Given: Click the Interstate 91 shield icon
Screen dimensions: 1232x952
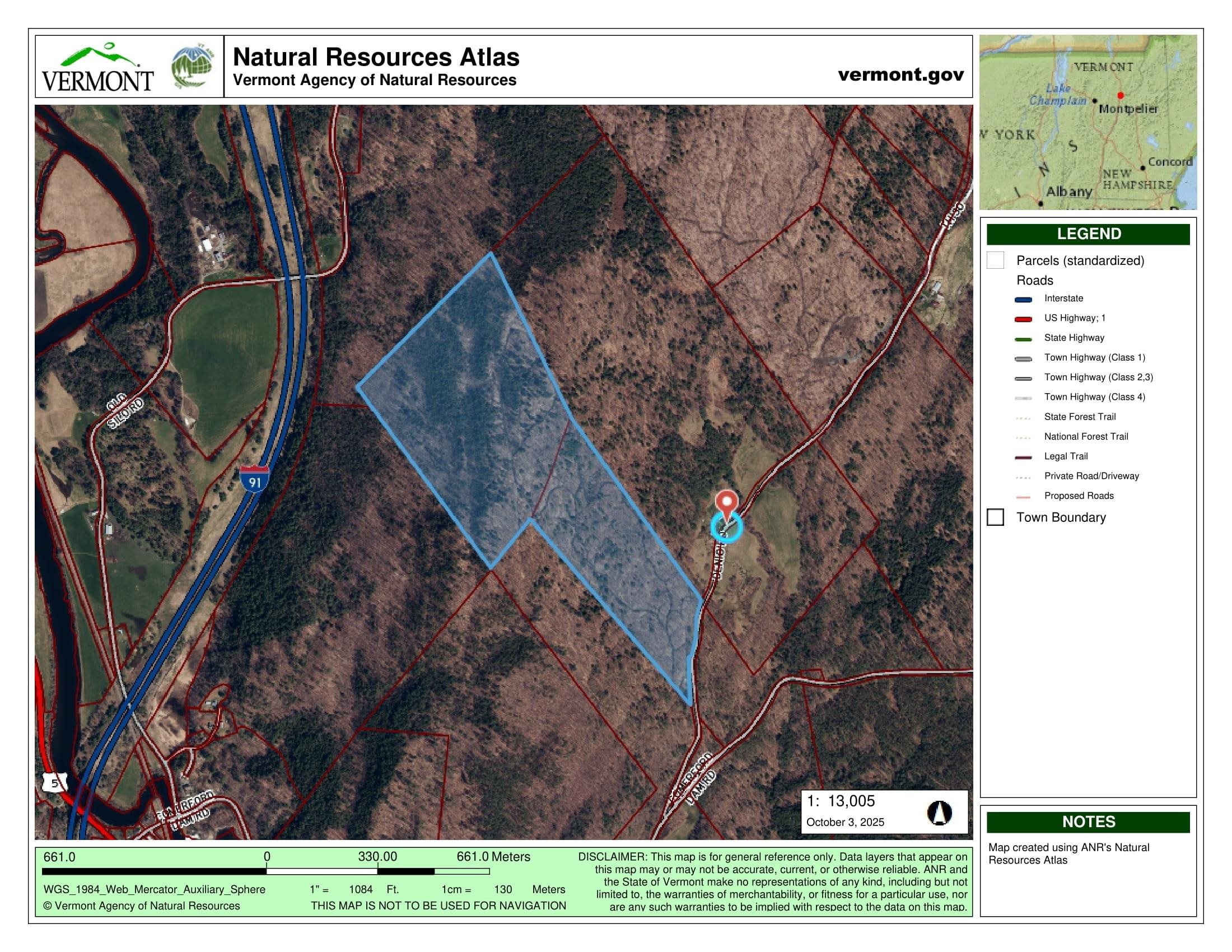Looking at the screenshot, I should point(254,479).
